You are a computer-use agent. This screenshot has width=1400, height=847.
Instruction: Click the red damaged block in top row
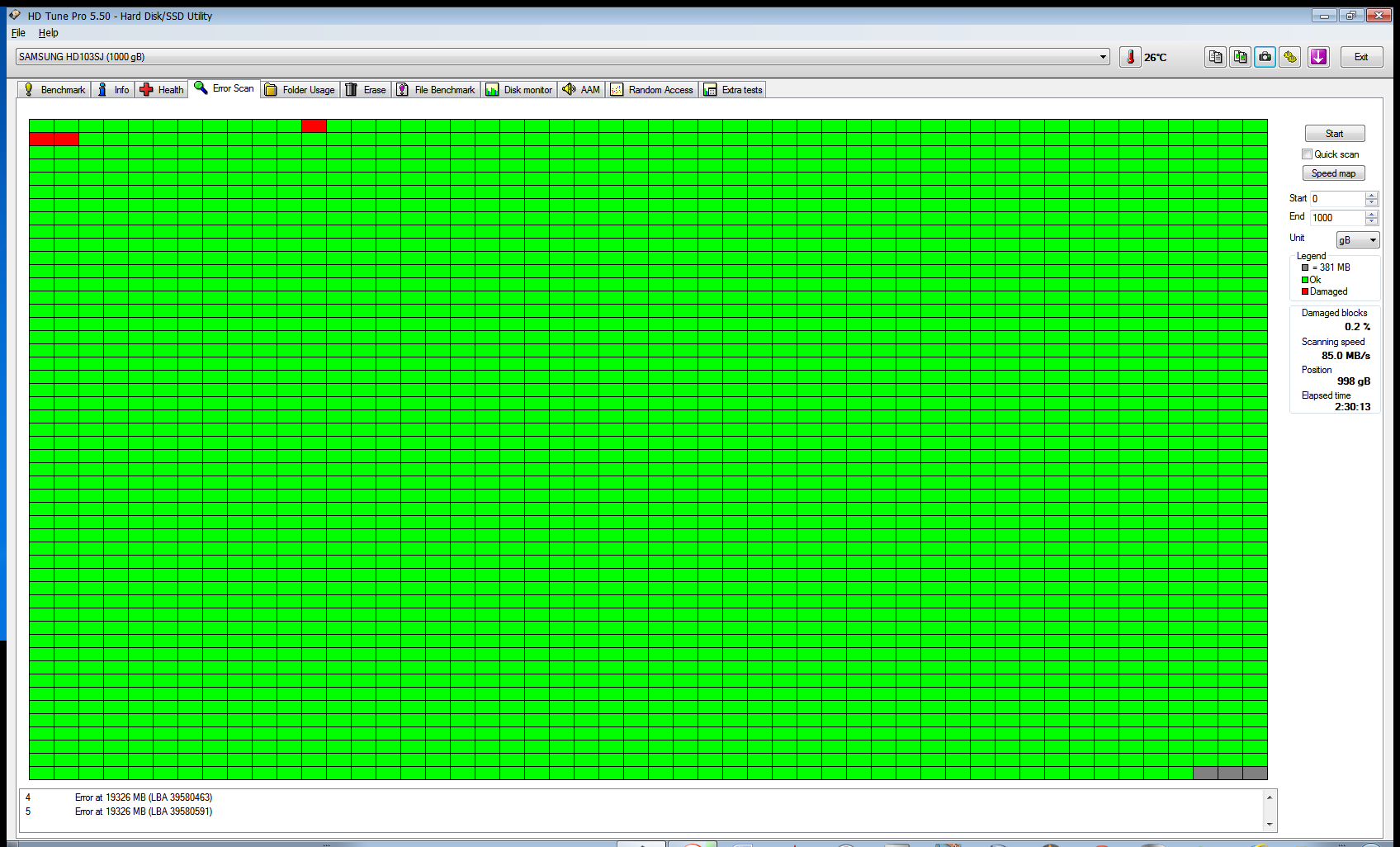coord(314,125)
